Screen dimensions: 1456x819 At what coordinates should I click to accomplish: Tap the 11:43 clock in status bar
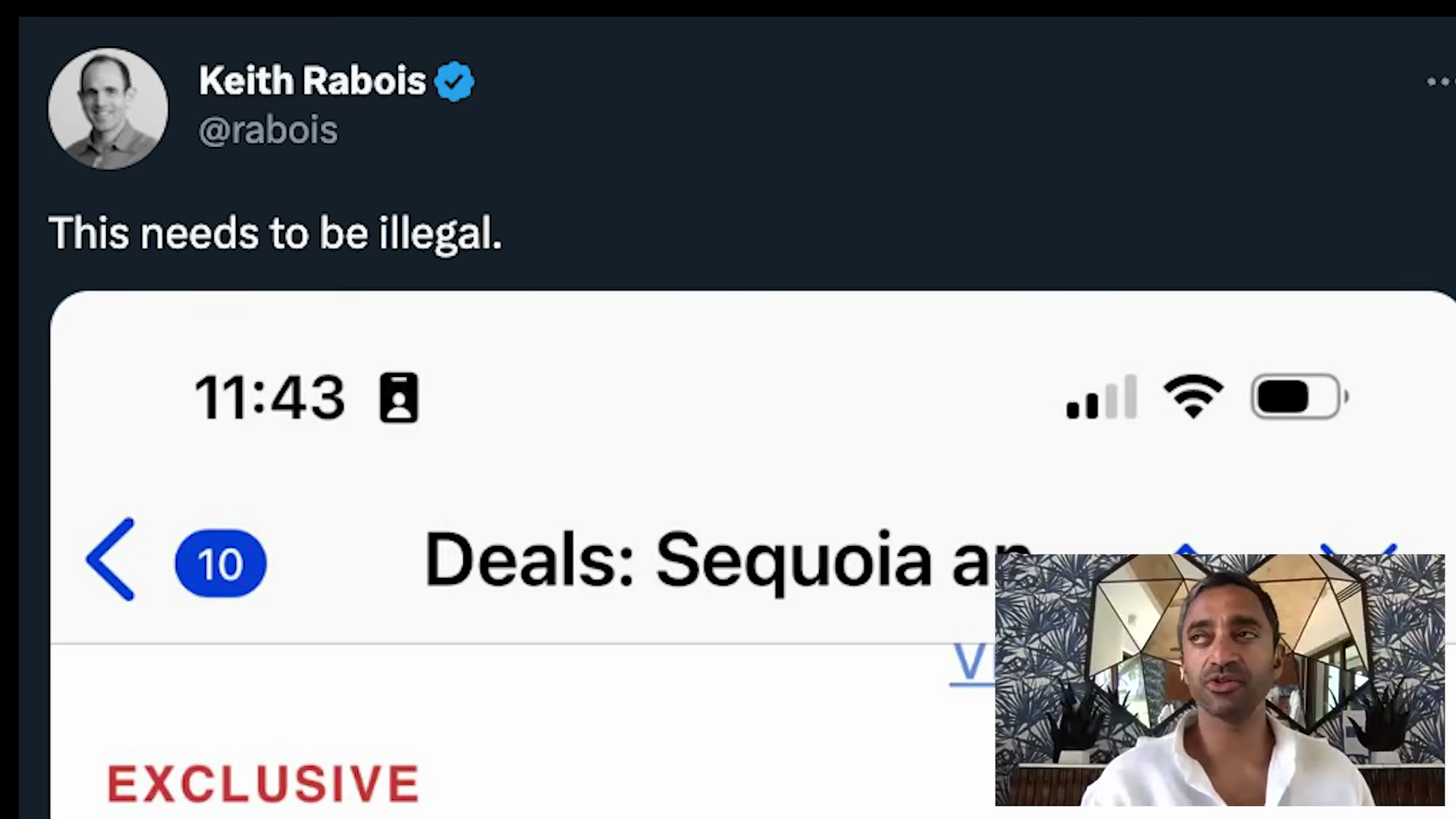270,397
